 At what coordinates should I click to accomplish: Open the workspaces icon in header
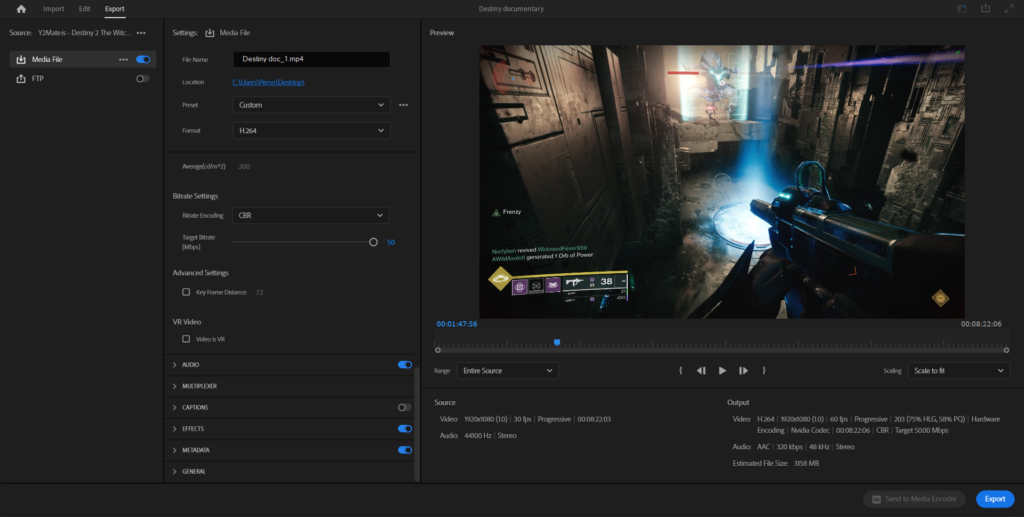[x=961, y=8]
